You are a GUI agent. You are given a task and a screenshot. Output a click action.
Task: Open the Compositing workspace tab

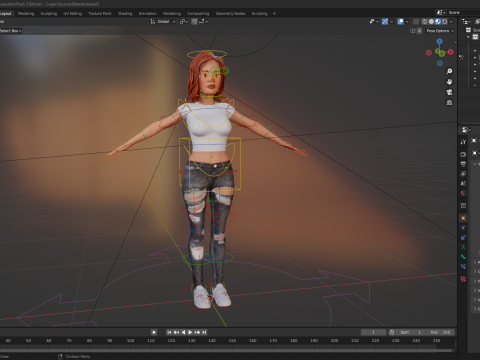pos(198,14)
